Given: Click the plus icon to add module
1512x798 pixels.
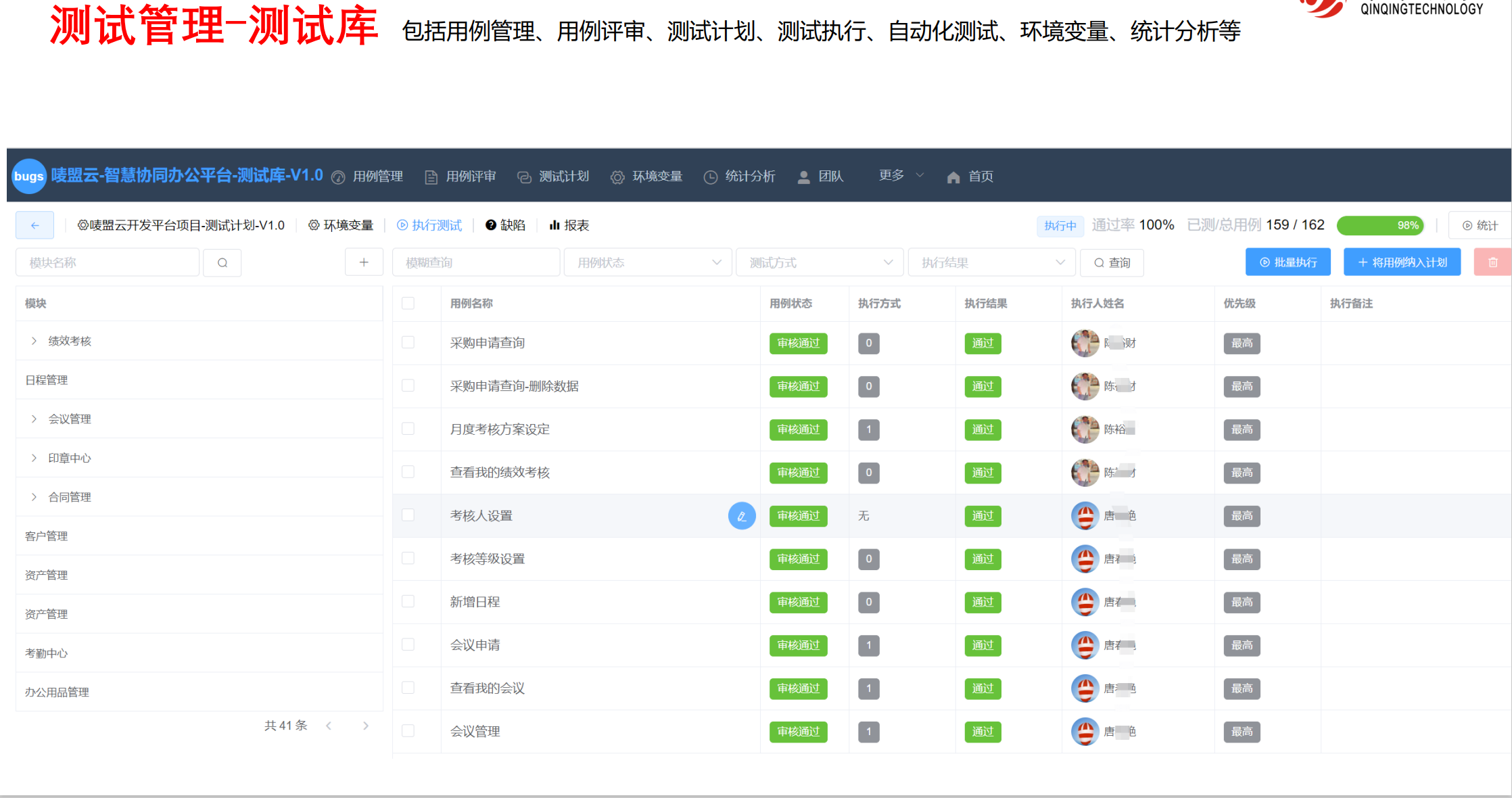Looking at the screenshot, I should pyautogui.click(x=364, y=262).
